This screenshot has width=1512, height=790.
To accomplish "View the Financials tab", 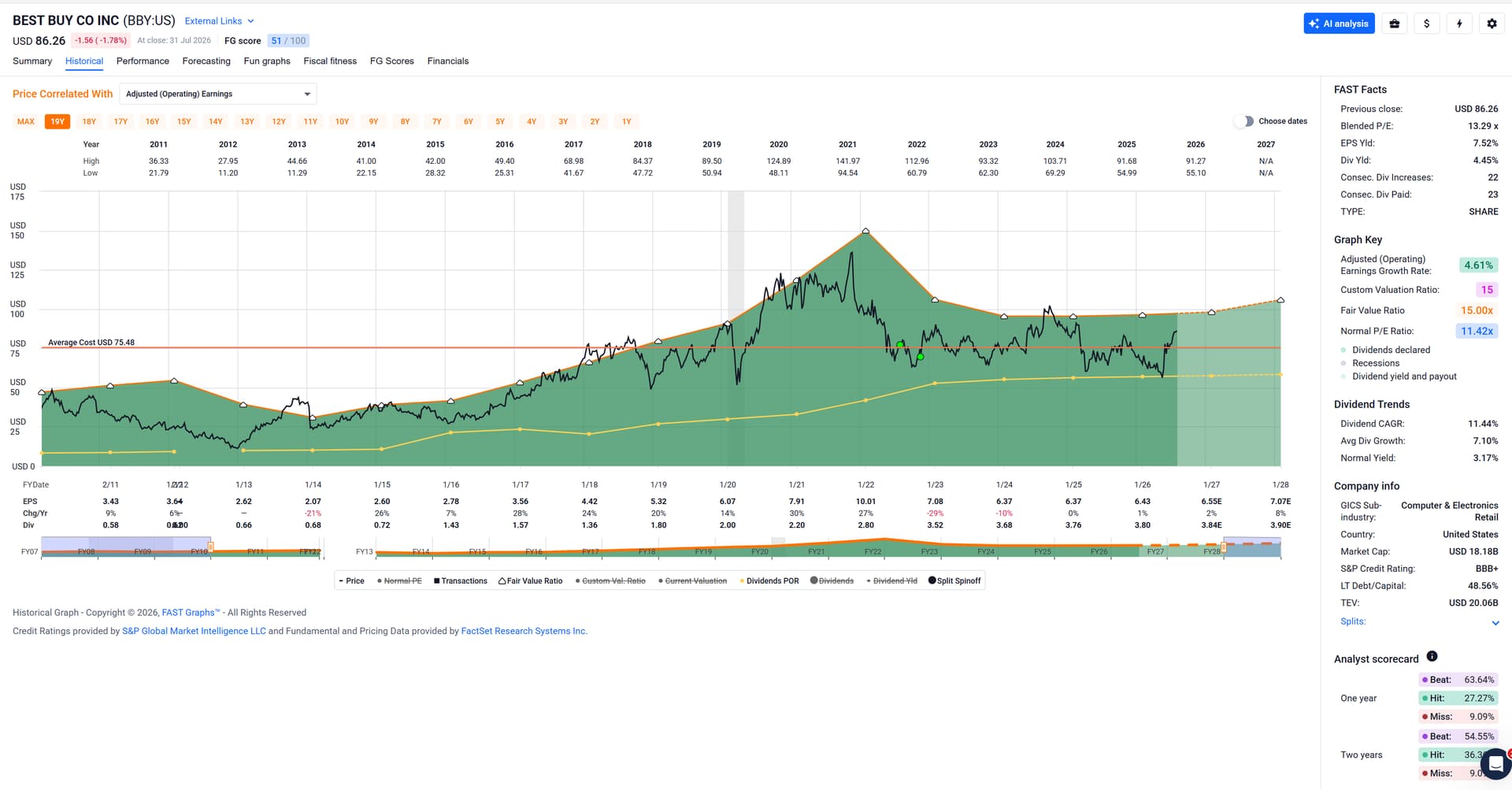I will (448, 61).
